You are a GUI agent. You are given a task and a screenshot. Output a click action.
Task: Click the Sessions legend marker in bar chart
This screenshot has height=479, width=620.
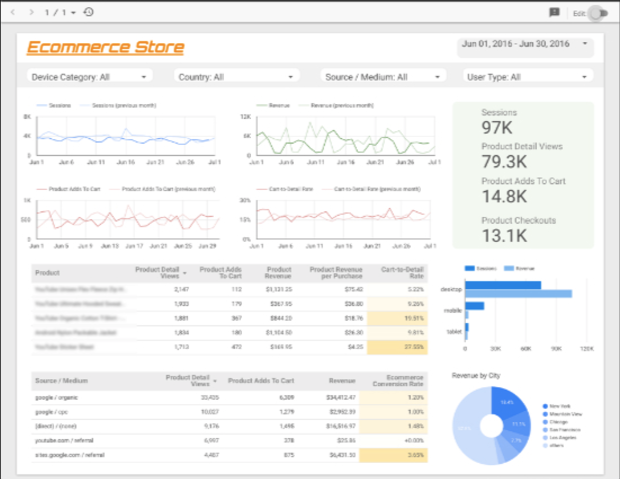pyautogui.click(x=470, y=269)
